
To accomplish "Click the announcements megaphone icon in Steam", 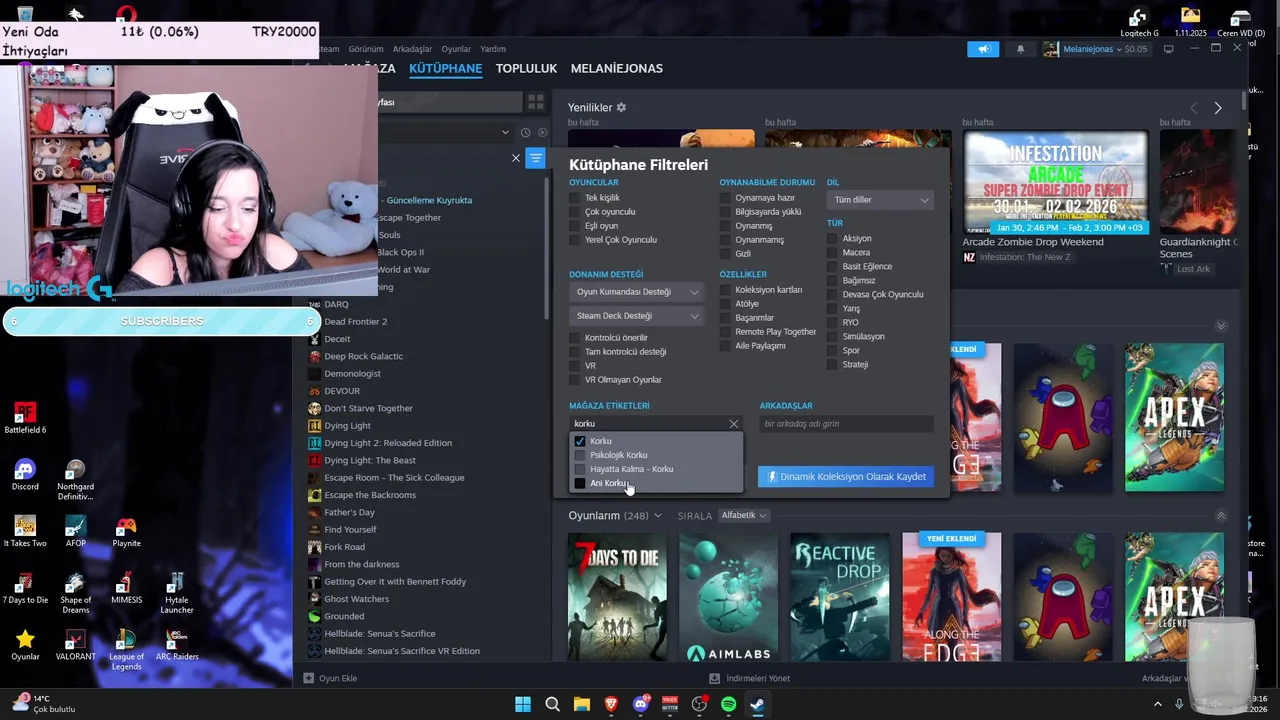I will (x=983, y=49).
